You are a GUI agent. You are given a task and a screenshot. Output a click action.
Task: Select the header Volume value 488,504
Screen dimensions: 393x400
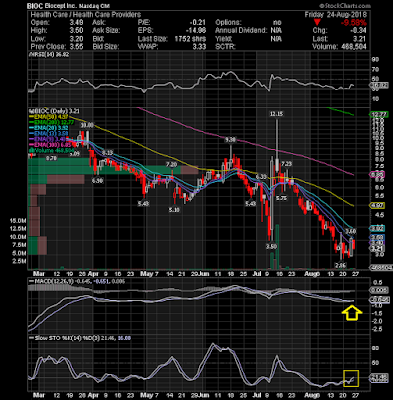click(354, 47)
